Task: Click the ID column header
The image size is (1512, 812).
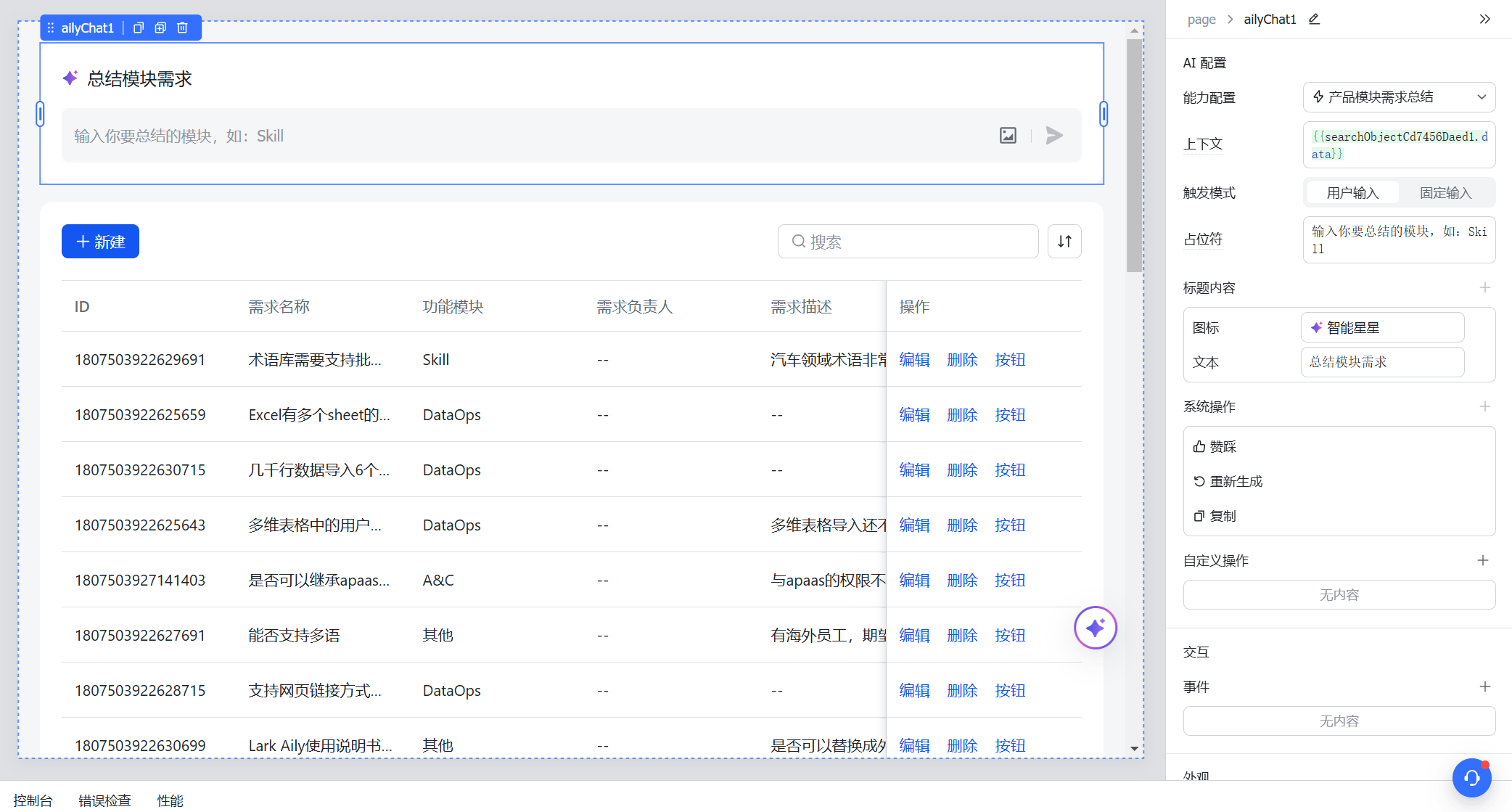Action: click(x=82, y=306)
